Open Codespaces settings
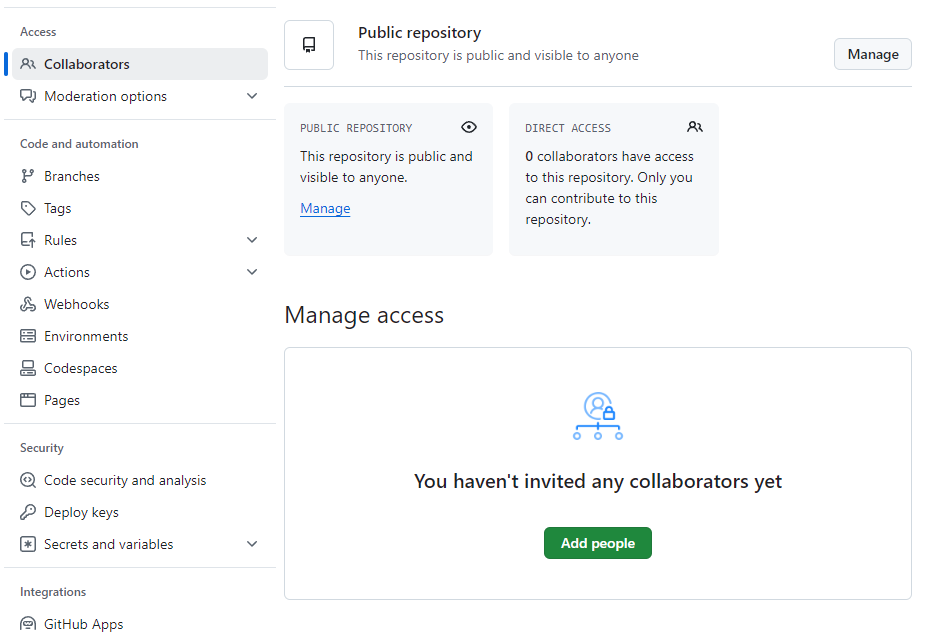Image resolution: width=927 pixels, height=632 pixels. tap(140, 368)
